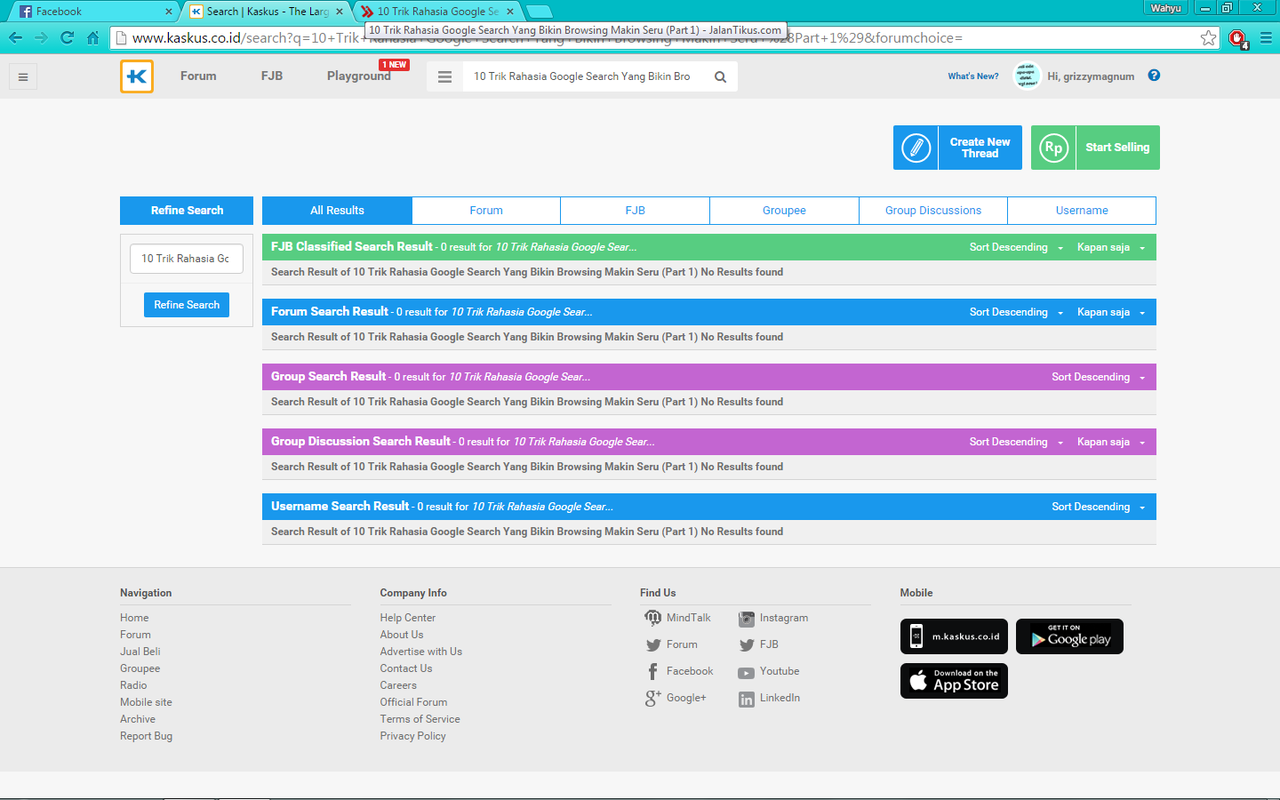Click the search magnifier icon
Image resolution: width=1280 pixels, height=800 pixels.
pyautogui.click(x=720, y=77)
